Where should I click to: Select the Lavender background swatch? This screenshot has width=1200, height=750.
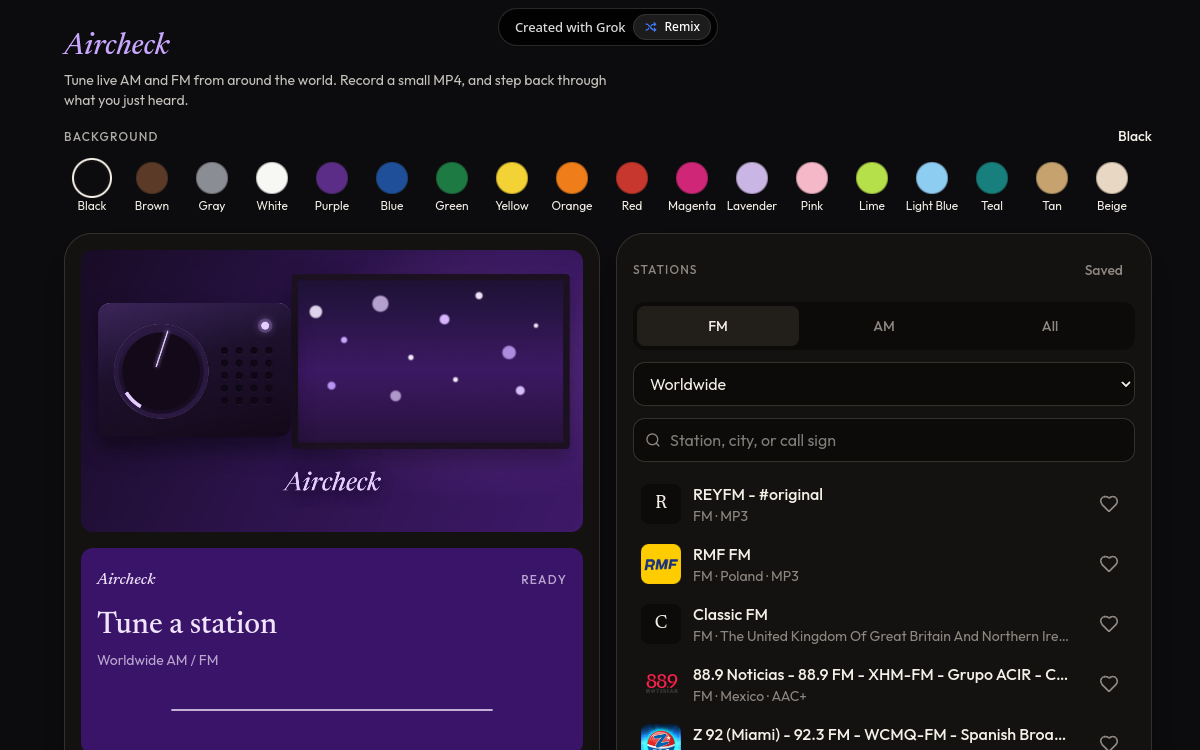pos(752,178)
